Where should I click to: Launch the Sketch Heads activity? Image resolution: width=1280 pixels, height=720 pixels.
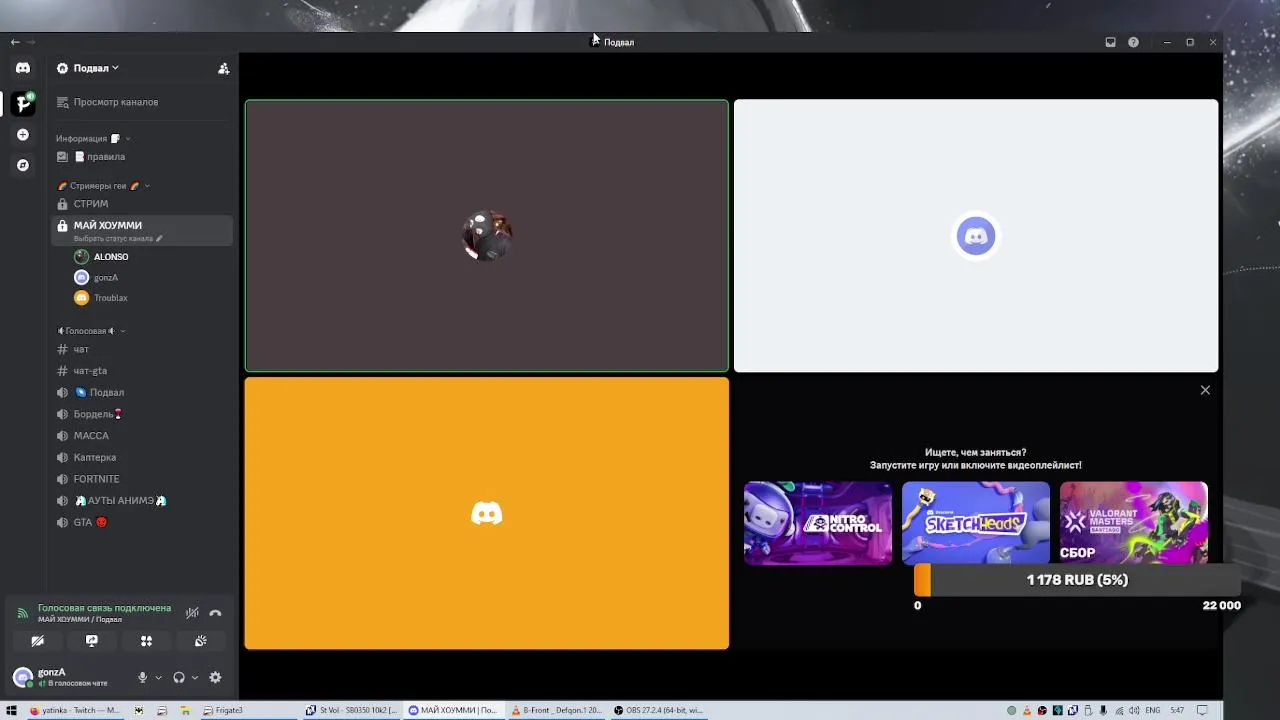976,523
